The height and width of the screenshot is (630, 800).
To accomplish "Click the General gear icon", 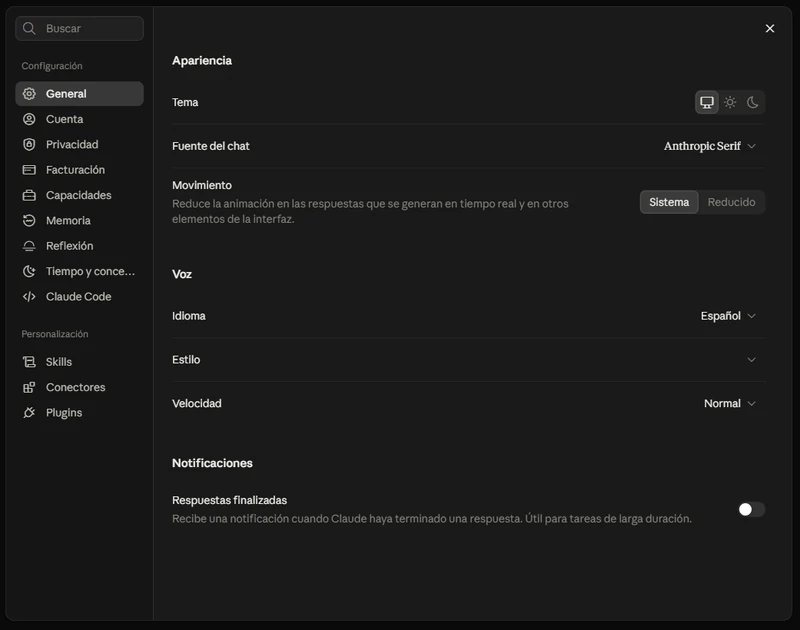I will [29, 94].
